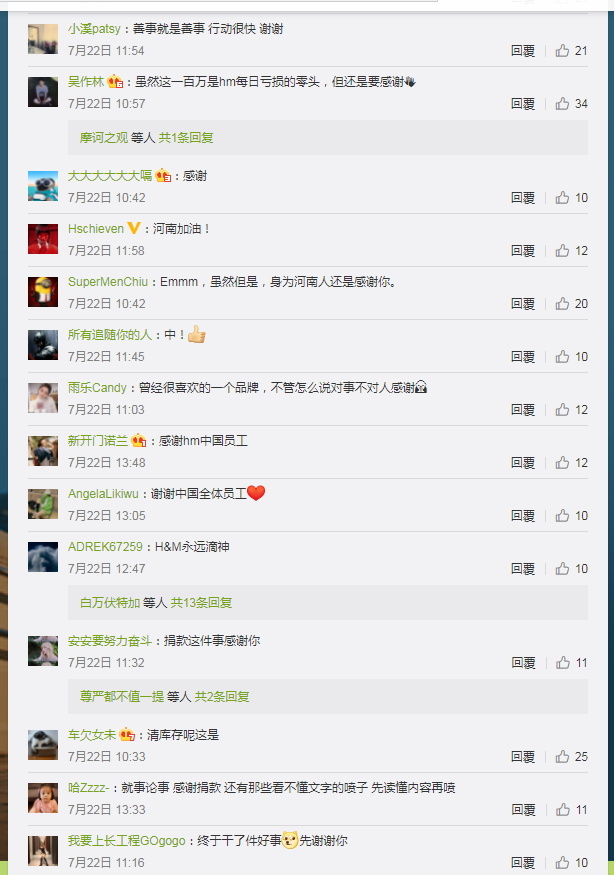
Task: Click thumbs-up on 吴作林's comment
Action: tap(571, 104)
